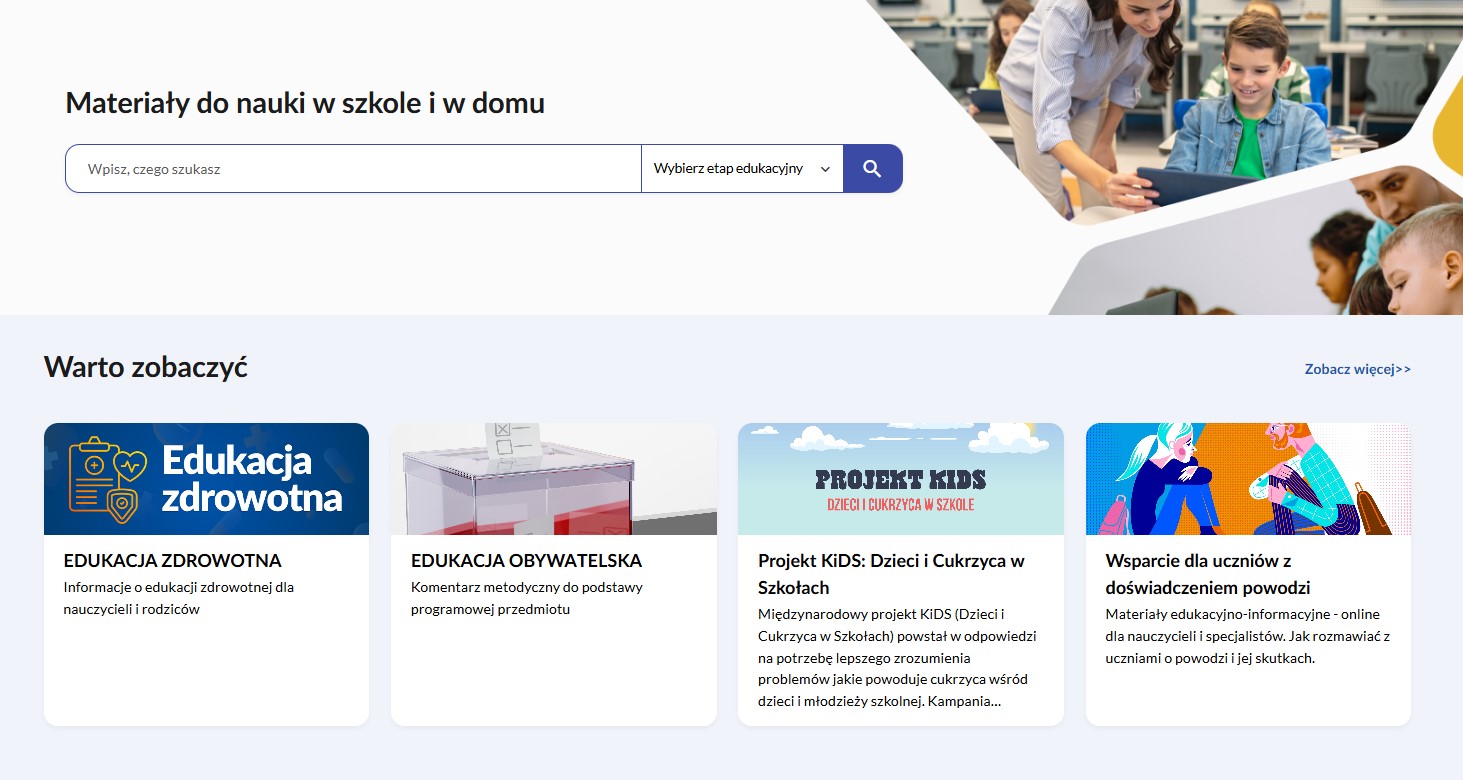Open the 'EDUKACJA OBYWATELSKA' card title
Screen dimensions: 1463x780
[526, 561]
